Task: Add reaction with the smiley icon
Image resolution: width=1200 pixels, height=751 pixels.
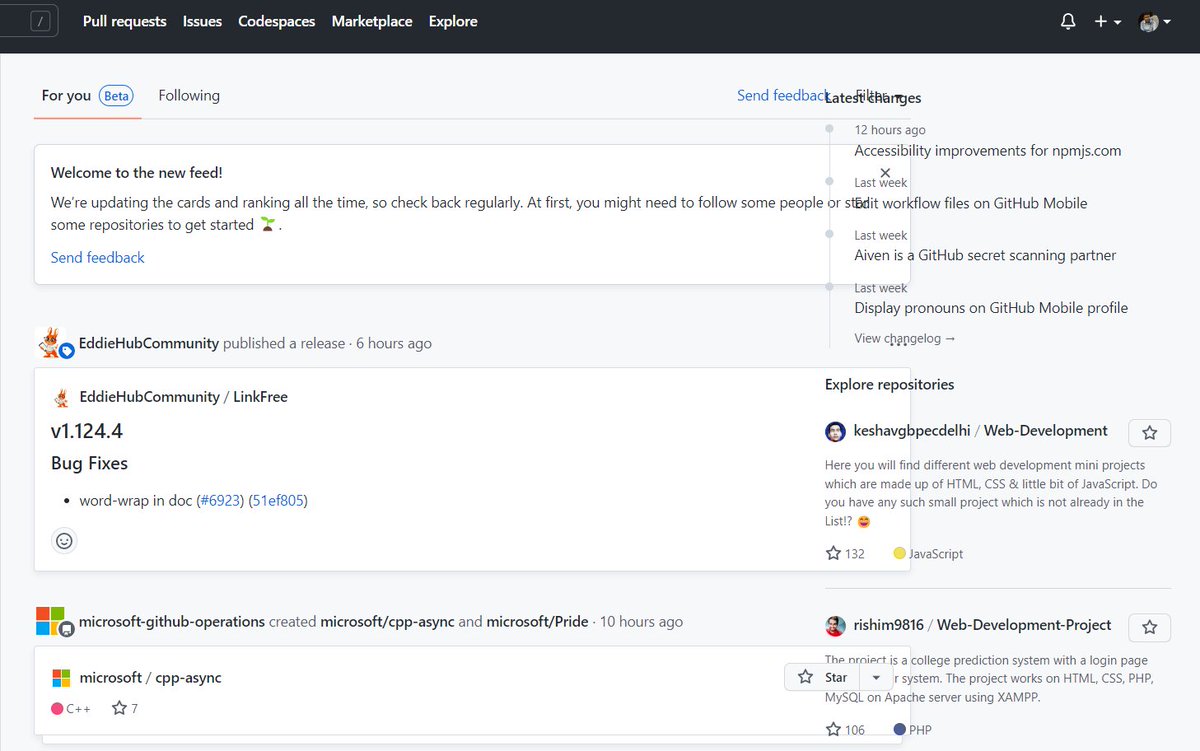Action: click(x=64, y=541)
